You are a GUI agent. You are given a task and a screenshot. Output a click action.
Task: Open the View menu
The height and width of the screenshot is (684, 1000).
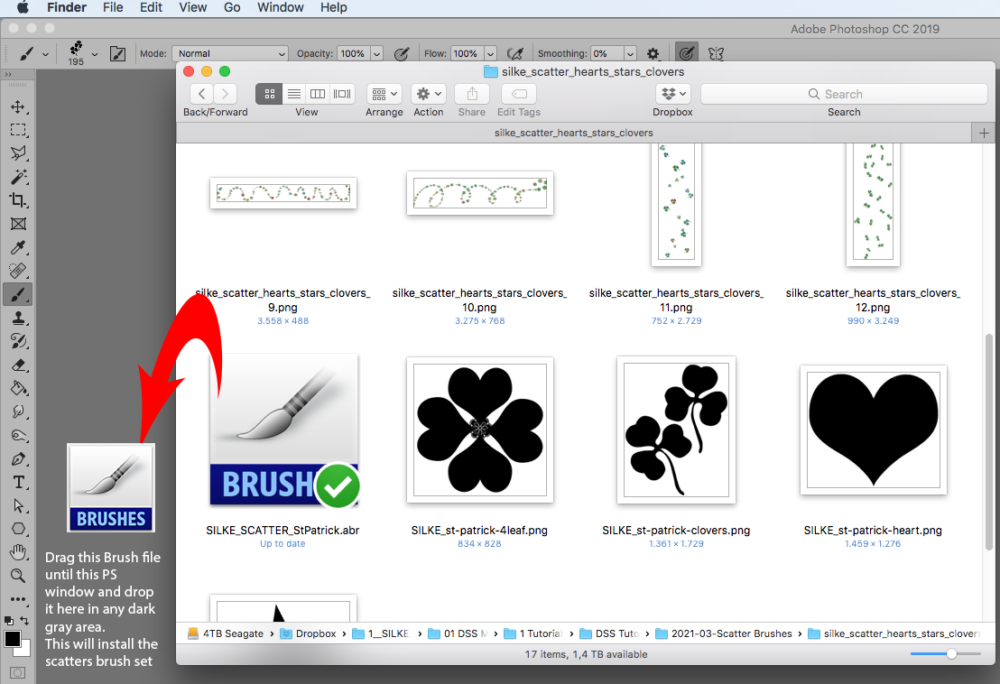pos(193,8)
